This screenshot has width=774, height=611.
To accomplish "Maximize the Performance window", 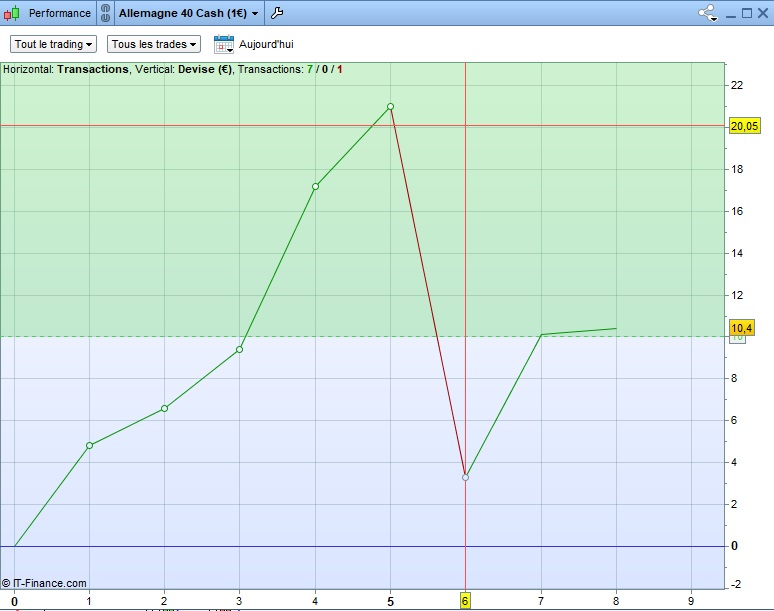I will pyautogui.click(x=747, y=13).
